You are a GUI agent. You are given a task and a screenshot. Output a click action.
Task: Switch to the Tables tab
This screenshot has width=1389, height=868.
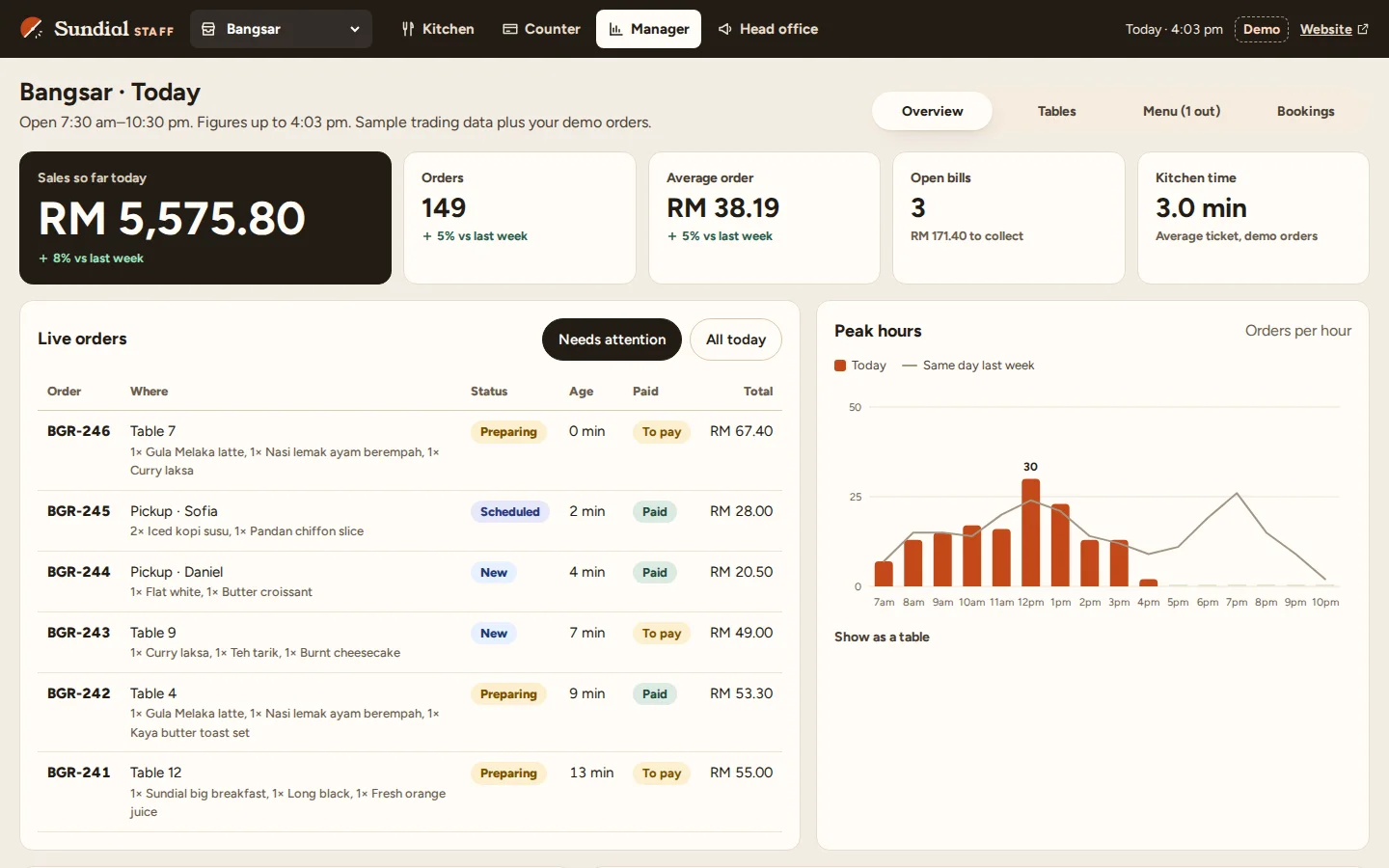click(1056, 111)
